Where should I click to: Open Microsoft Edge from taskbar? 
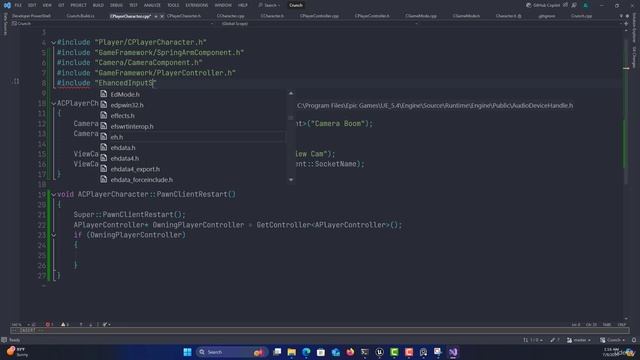[306, 352]
